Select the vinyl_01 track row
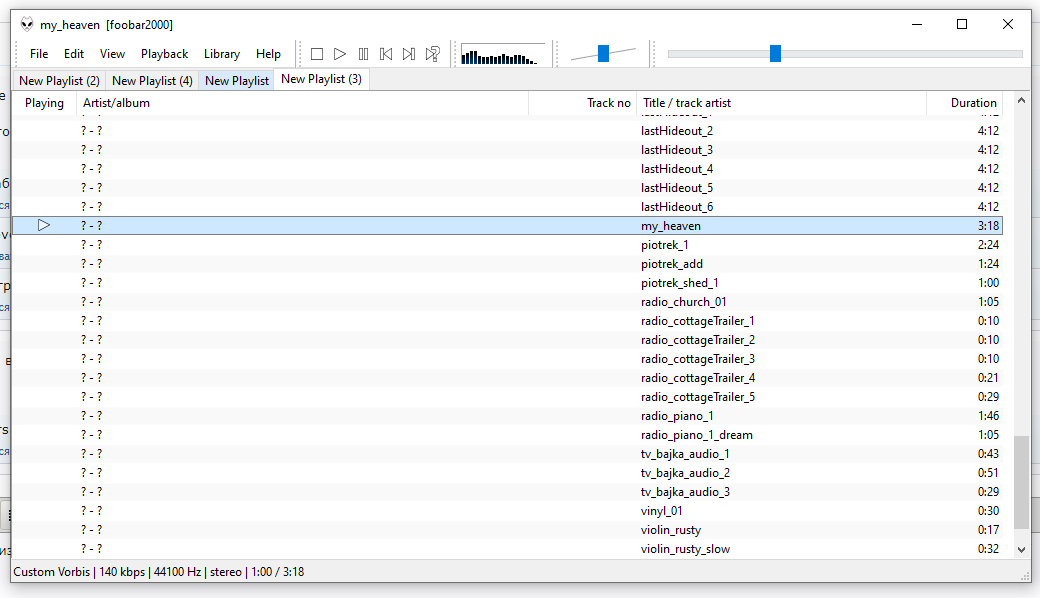This screenshot has width=1040, height=598. [661, 511]
